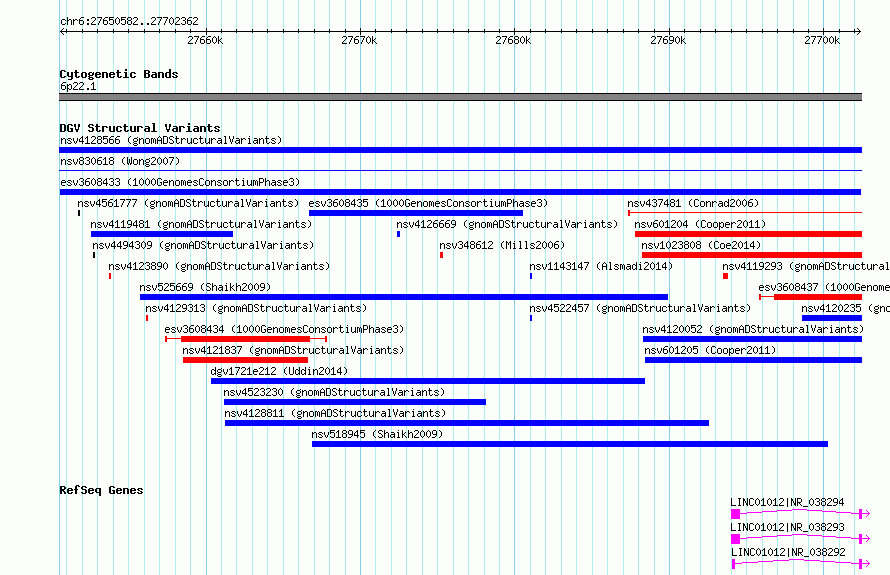Select the nsv4120235 variant label
This screenshot has height=575, width=890.
tap(846, 308)
